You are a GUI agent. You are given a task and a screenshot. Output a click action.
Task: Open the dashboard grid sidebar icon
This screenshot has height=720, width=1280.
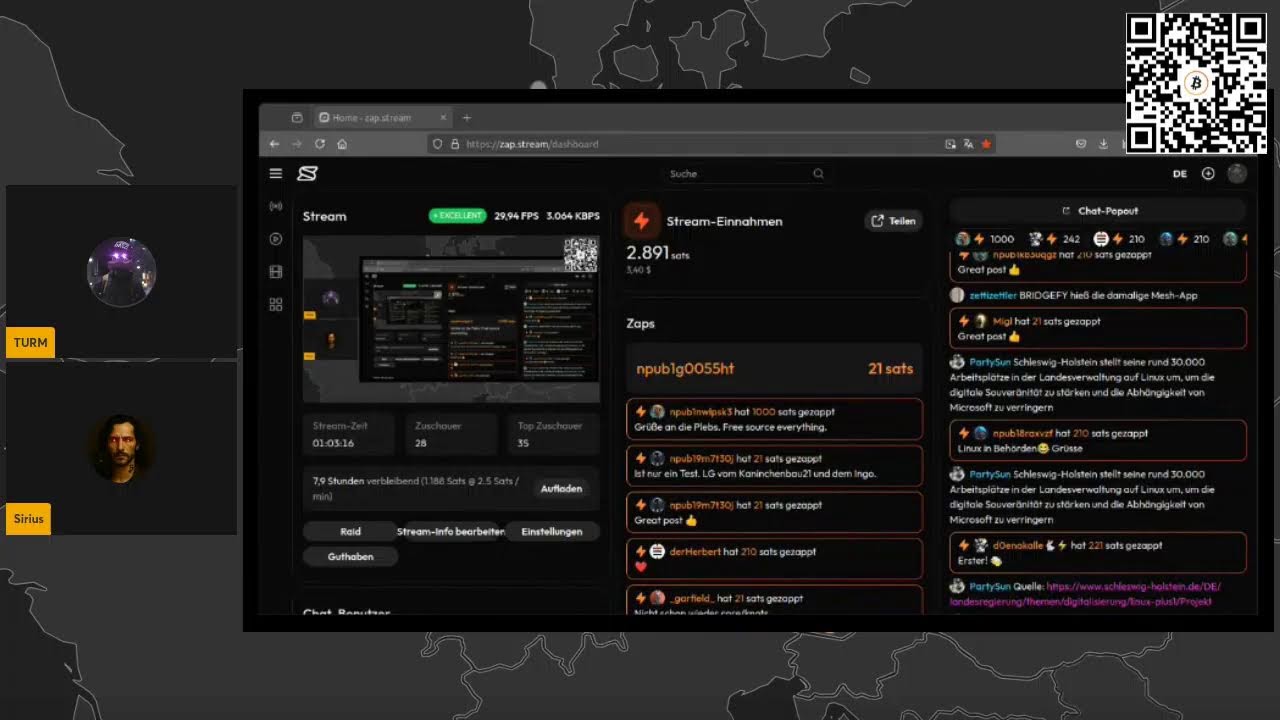point(276,304)
